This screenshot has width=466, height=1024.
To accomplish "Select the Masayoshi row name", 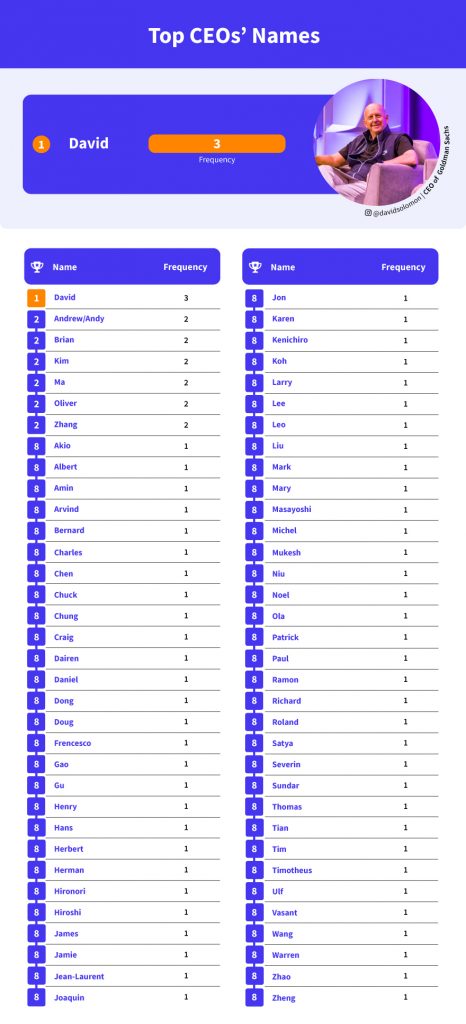I will pos(292,509).
